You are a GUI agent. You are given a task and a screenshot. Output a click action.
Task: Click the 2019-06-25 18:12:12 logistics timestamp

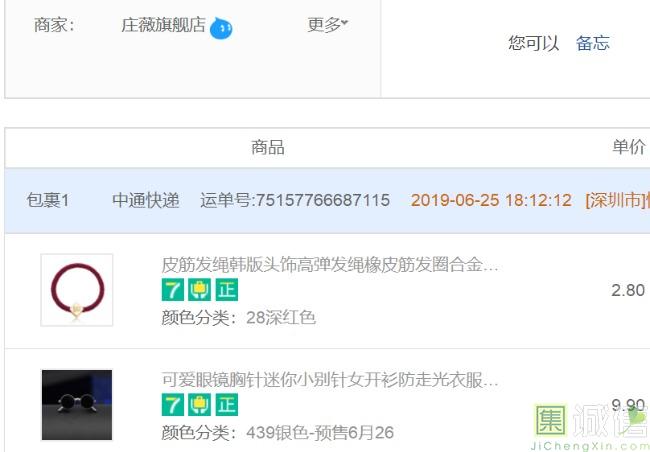click(491, 200)
